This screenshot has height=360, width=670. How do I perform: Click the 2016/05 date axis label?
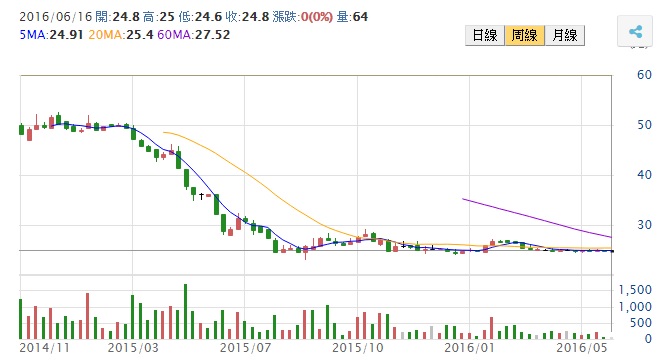coord(581,348)
